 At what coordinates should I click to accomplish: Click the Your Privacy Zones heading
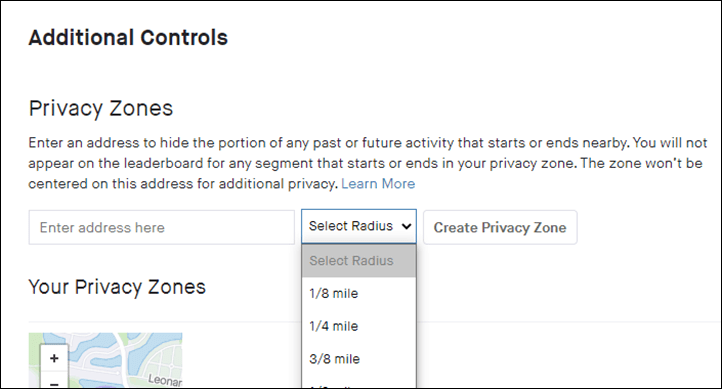(117, 287)
